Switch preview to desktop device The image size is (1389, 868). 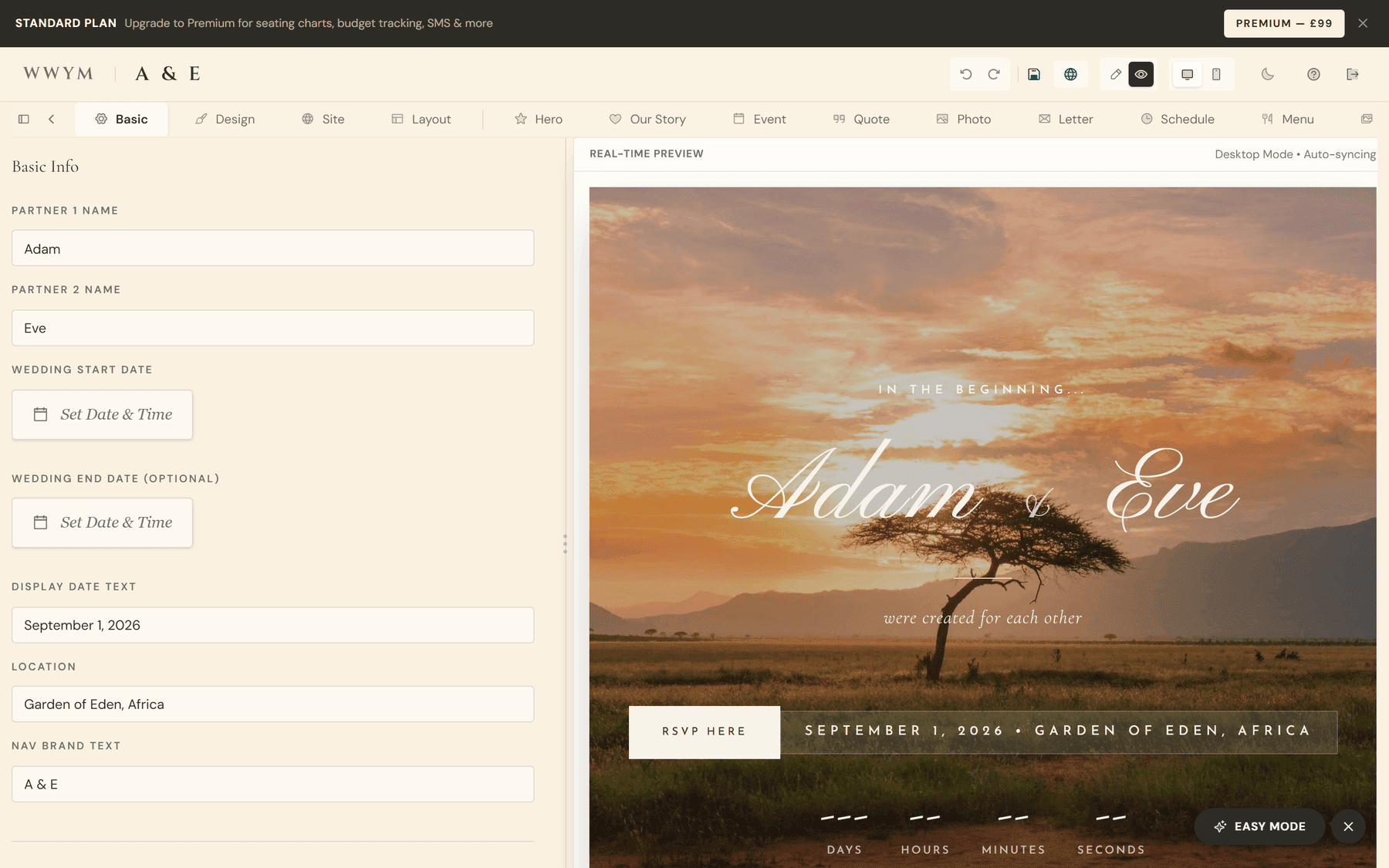point(1188,74)
